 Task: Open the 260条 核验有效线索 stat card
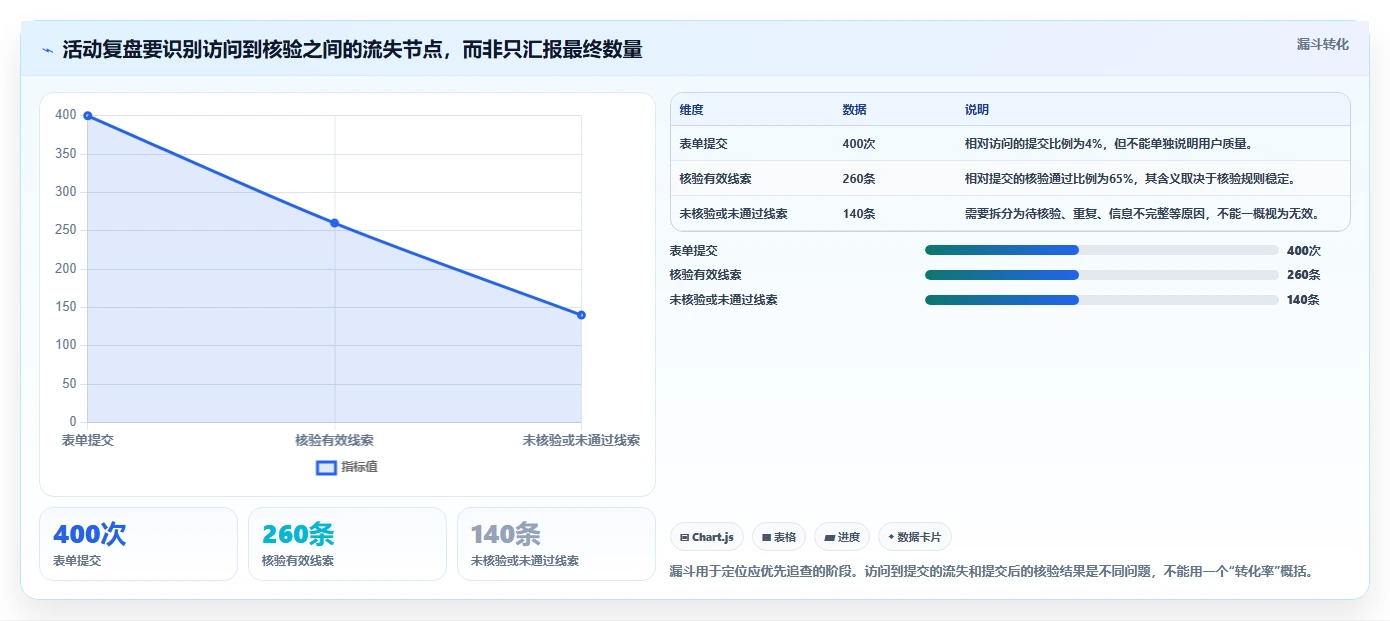tap(347, 544)
